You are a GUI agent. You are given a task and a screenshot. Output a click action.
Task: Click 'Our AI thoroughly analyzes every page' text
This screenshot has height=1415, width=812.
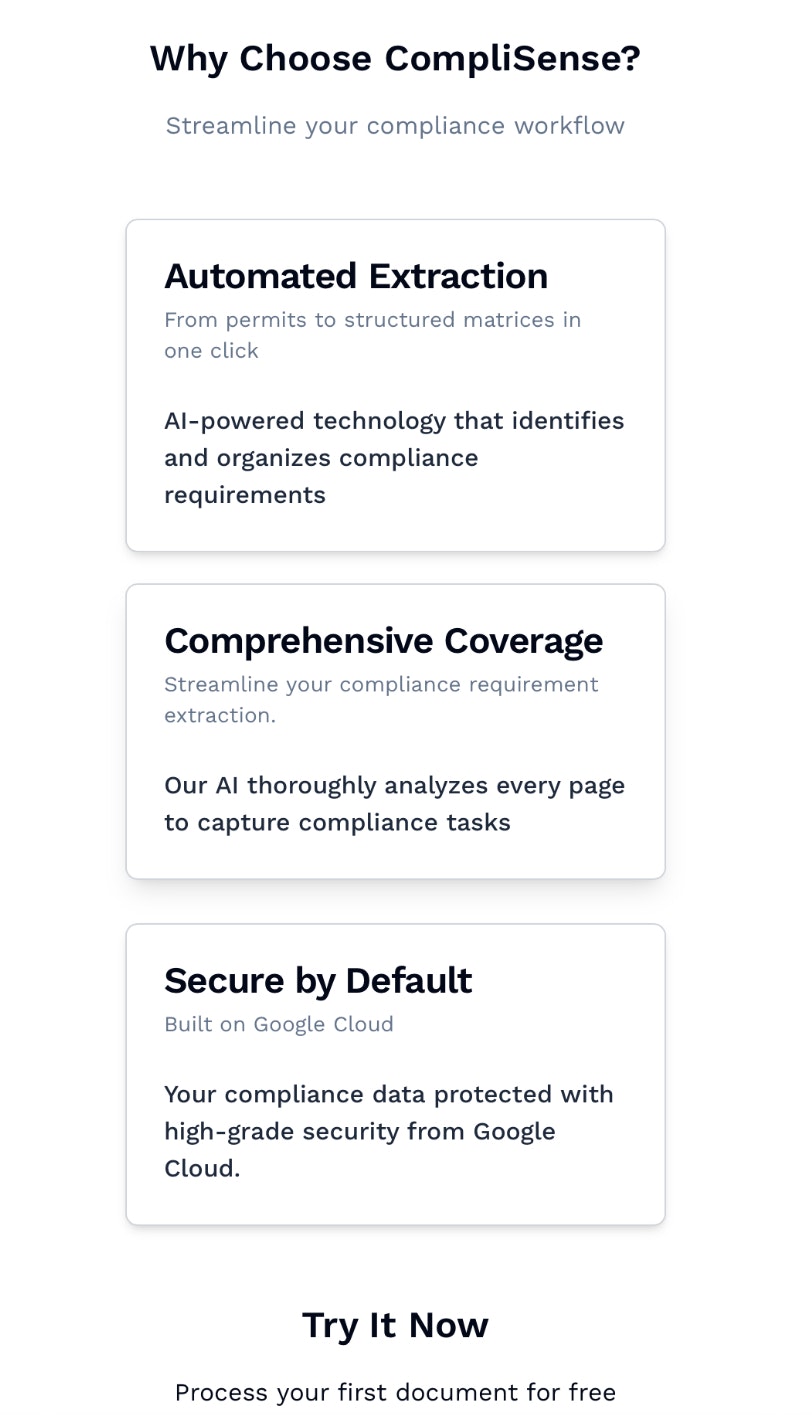click(394, 785)
